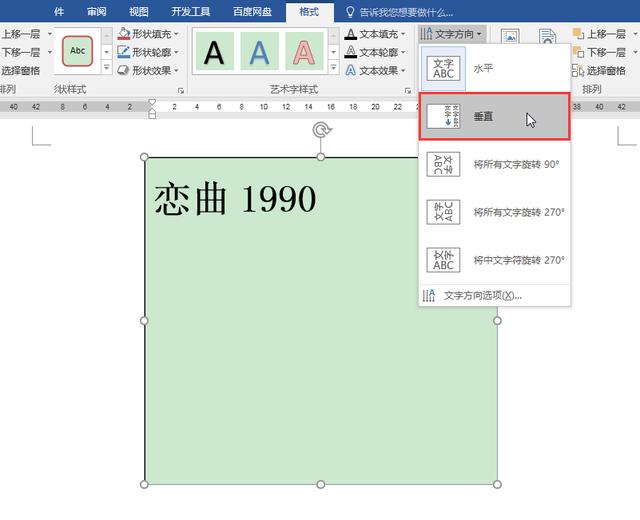Click the 恋曲 1990 text

tap(235, 199)
